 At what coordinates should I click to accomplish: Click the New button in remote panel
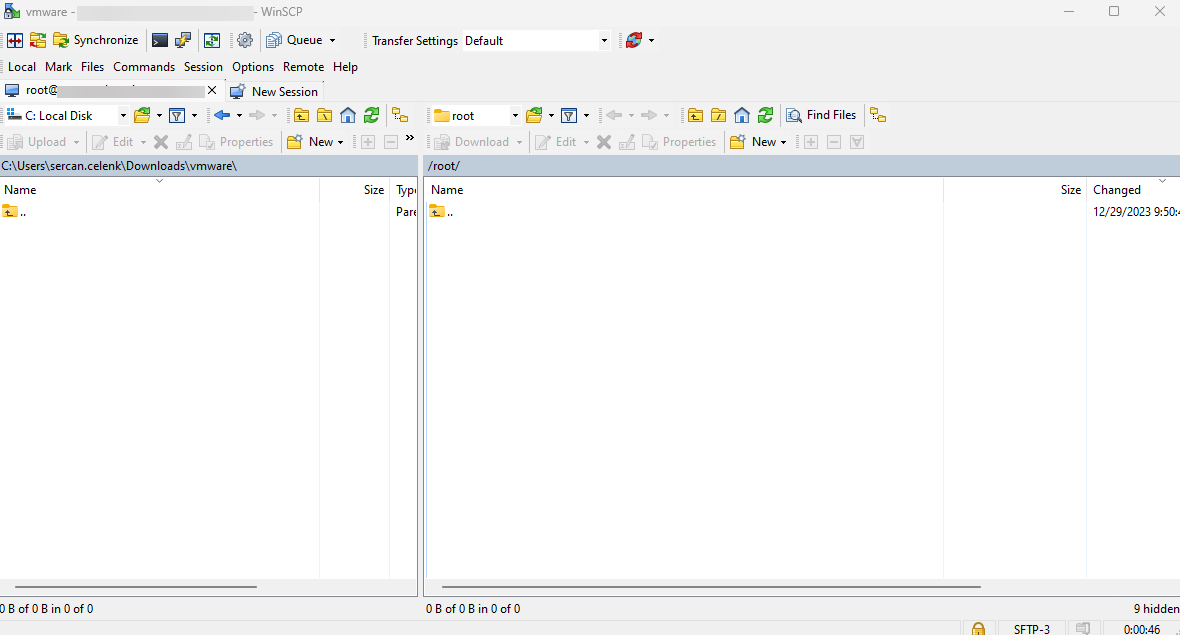pos(759,141)
